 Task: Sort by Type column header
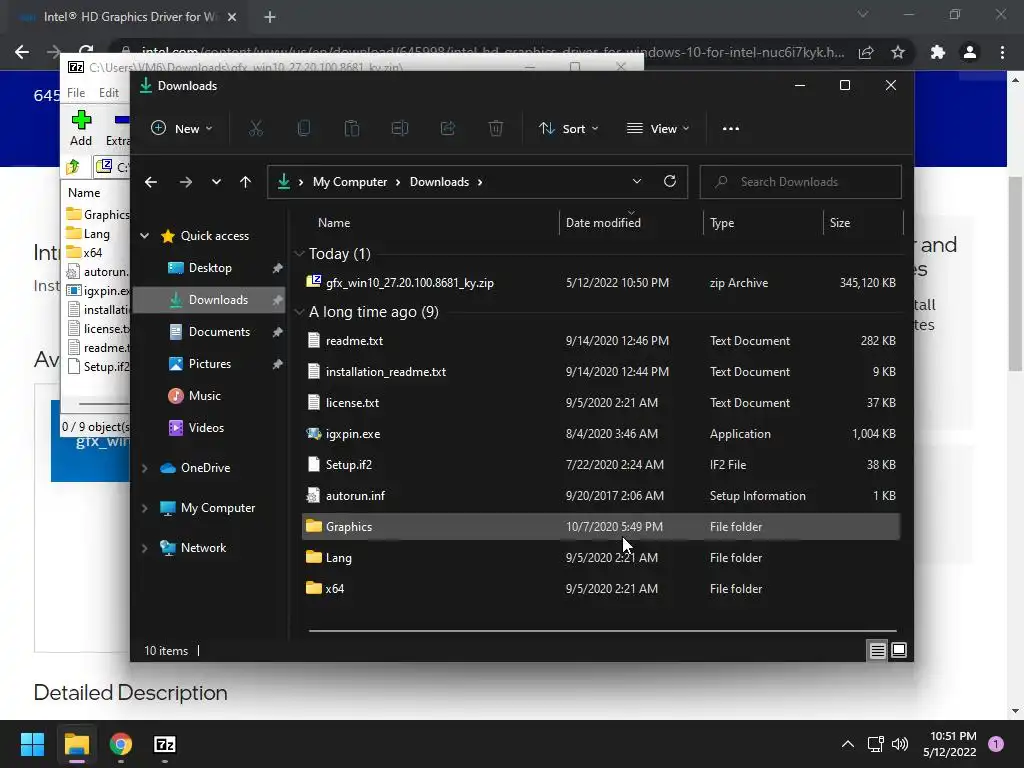click(722, 223)
